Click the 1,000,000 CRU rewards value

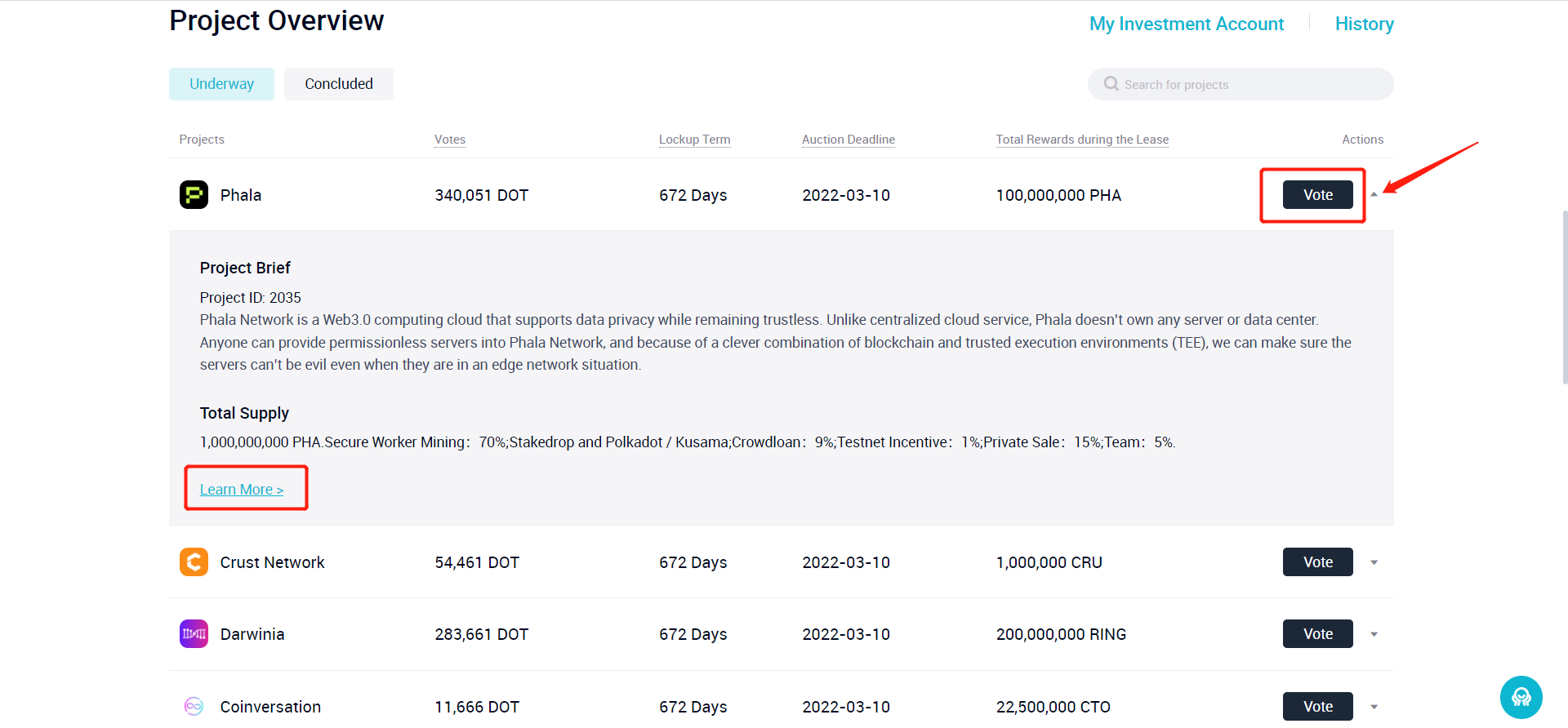coord(1049,562)
